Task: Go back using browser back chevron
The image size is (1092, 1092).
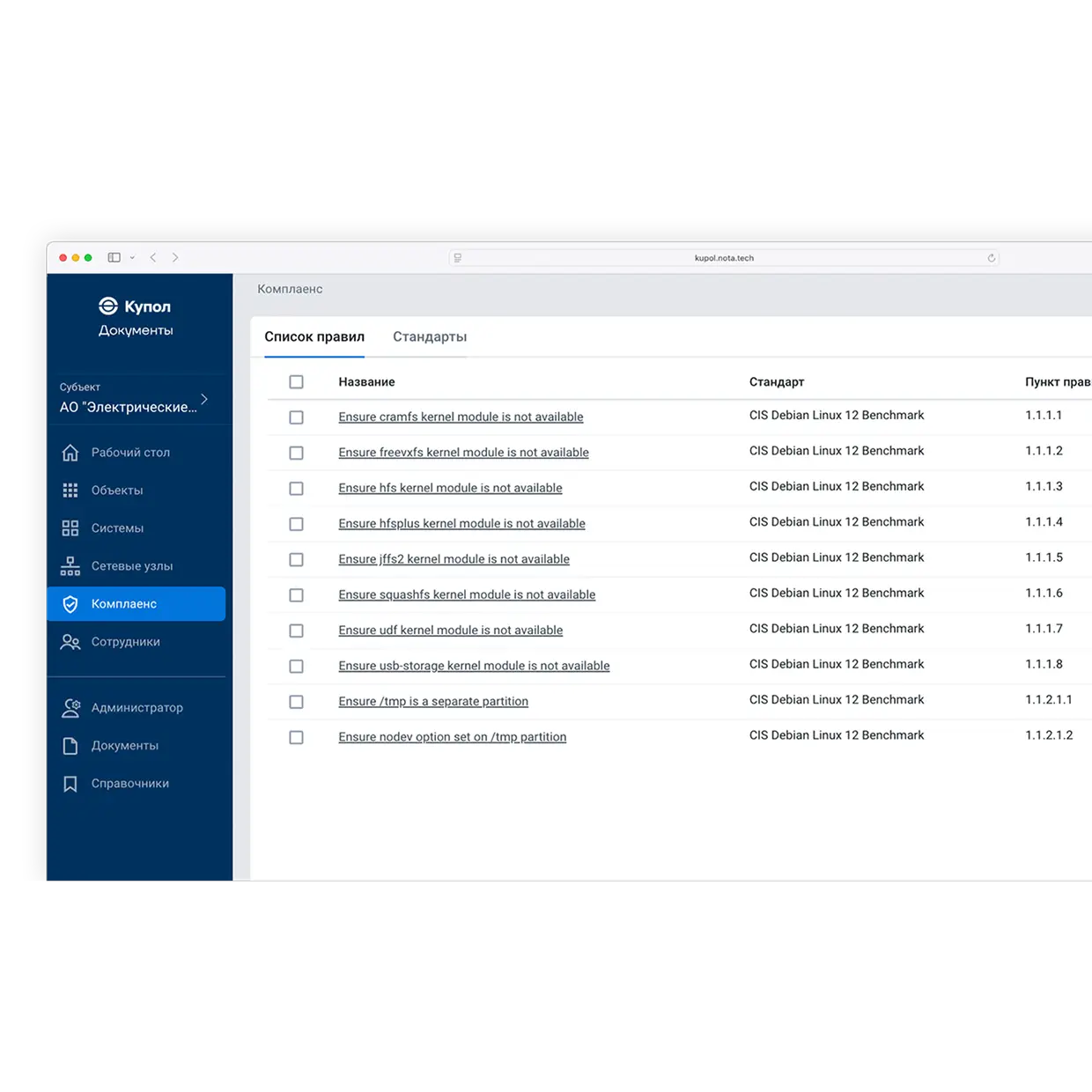Action: point(153,258)
